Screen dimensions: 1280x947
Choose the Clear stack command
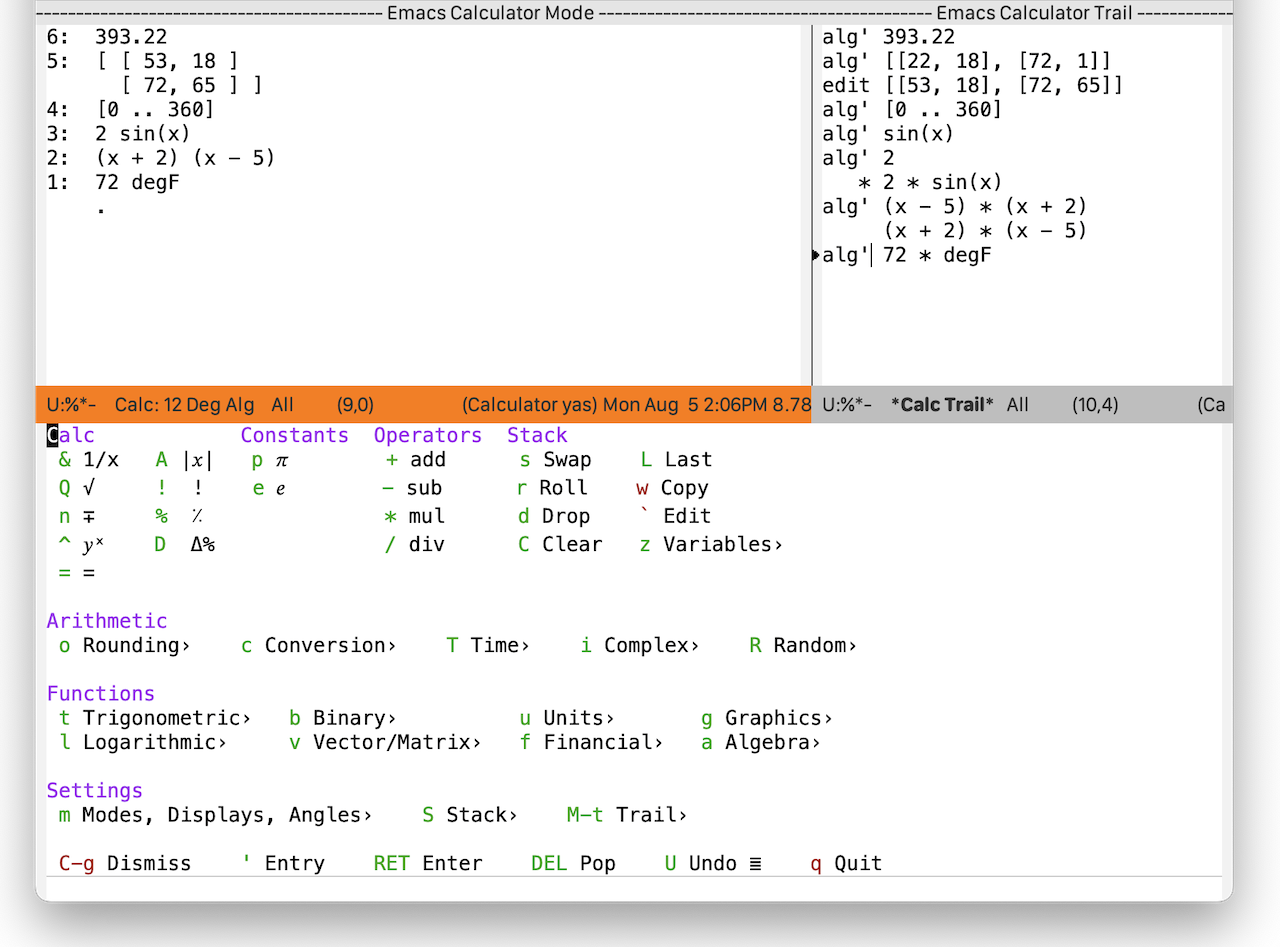560,544
